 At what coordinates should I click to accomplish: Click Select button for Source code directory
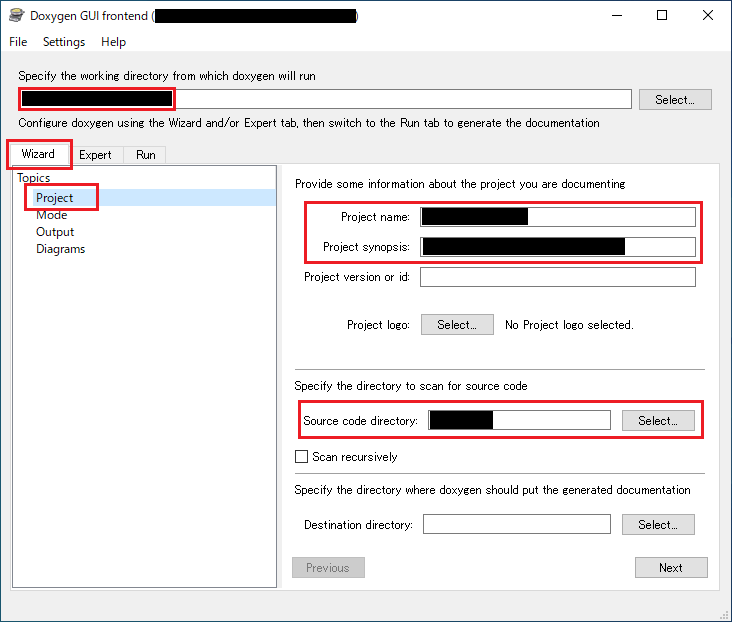[658, 420]
